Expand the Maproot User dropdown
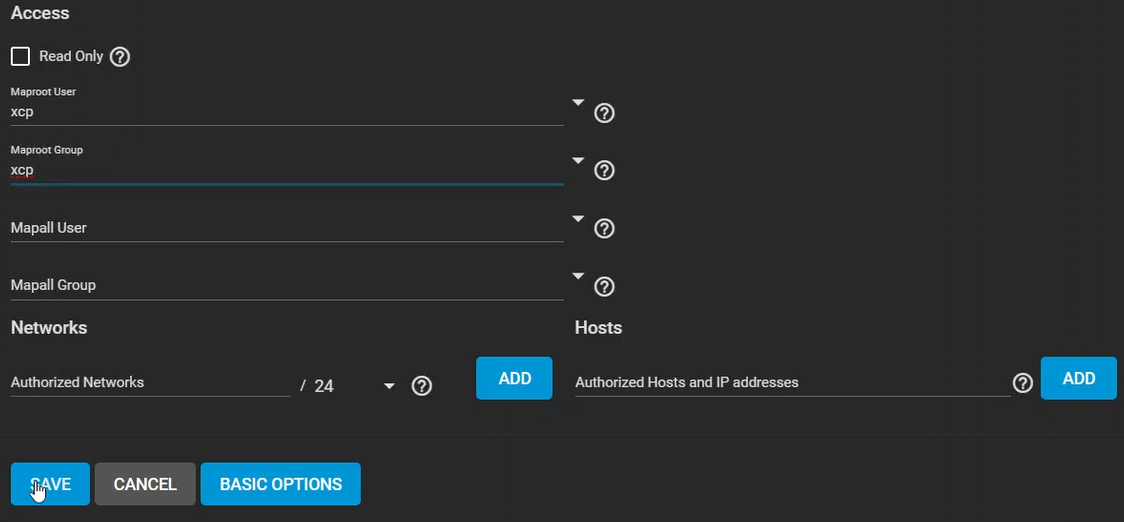1124x522 pixels. click(577, 102)
